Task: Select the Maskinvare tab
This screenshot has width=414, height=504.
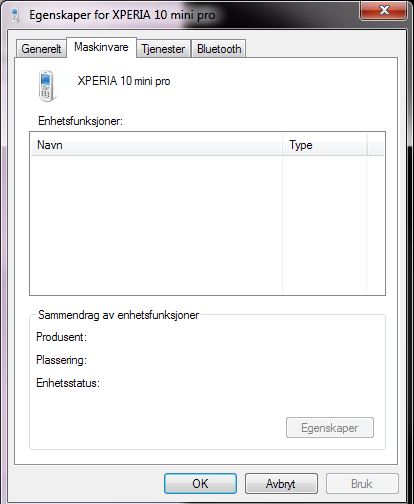Action: [x=101, y=47]
